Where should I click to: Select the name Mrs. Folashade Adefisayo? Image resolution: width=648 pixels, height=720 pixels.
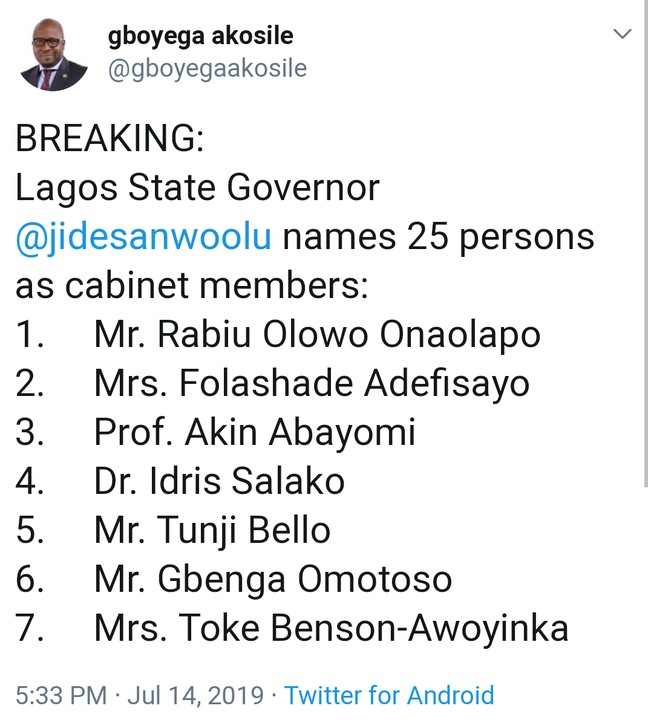[x=312, y=384]
